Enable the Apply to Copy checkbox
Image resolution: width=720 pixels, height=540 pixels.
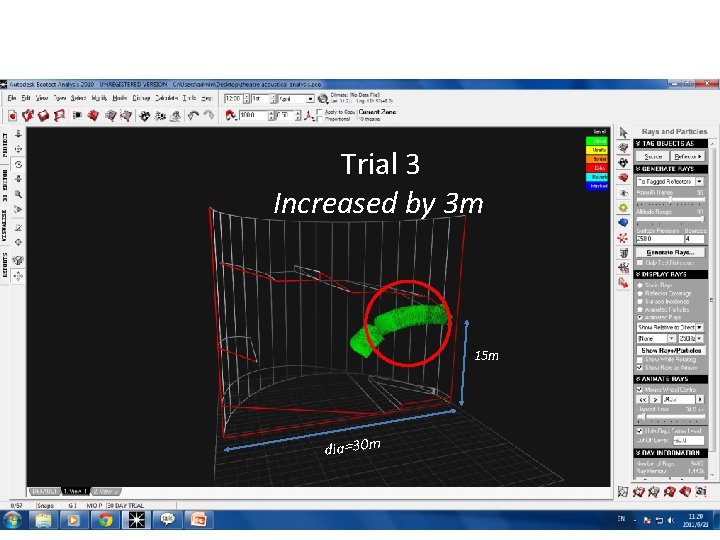click(320, 112)
